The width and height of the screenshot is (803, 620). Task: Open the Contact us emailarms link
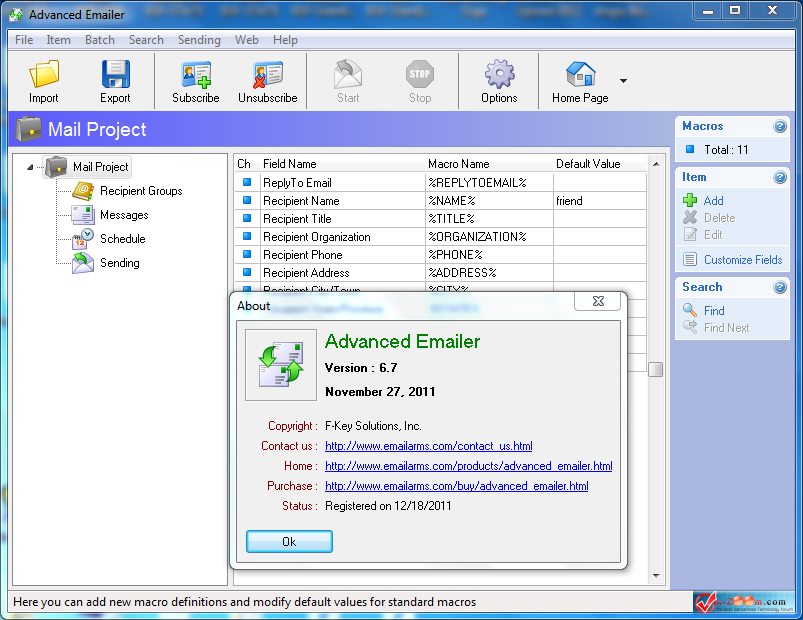[429, 446]
